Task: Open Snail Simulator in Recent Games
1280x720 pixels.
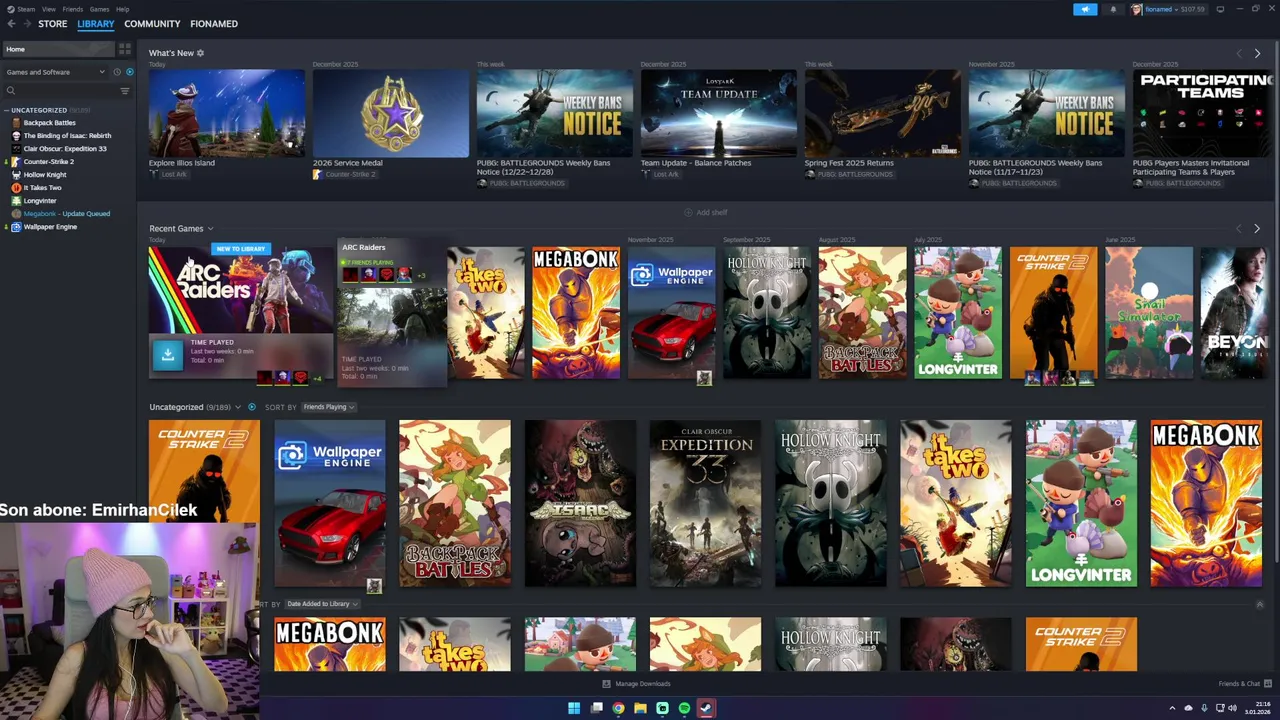Action: (1149, 313)
